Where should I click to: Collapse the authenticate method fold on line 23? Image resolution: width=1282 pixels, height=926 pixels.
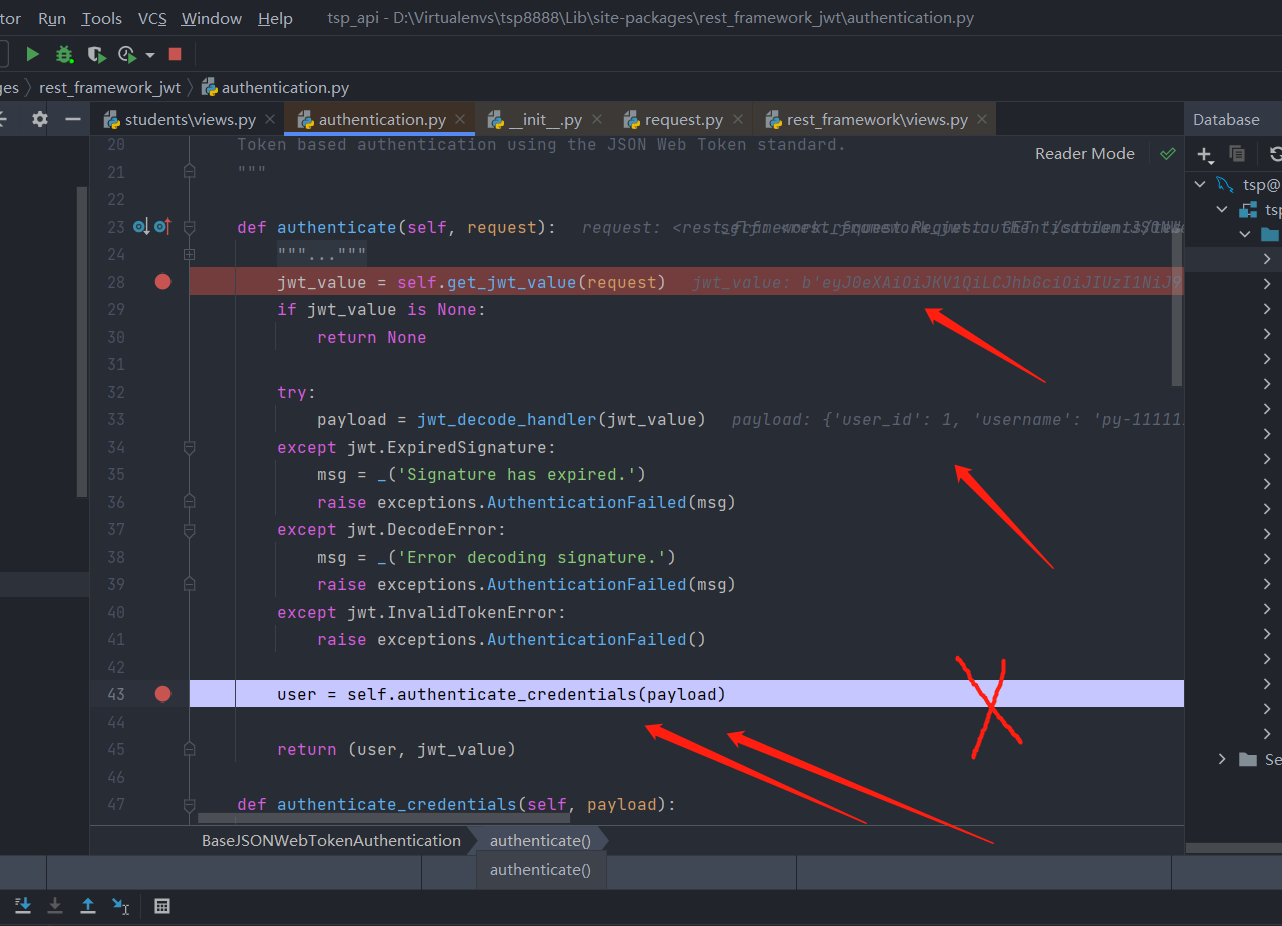pos(189,227)
